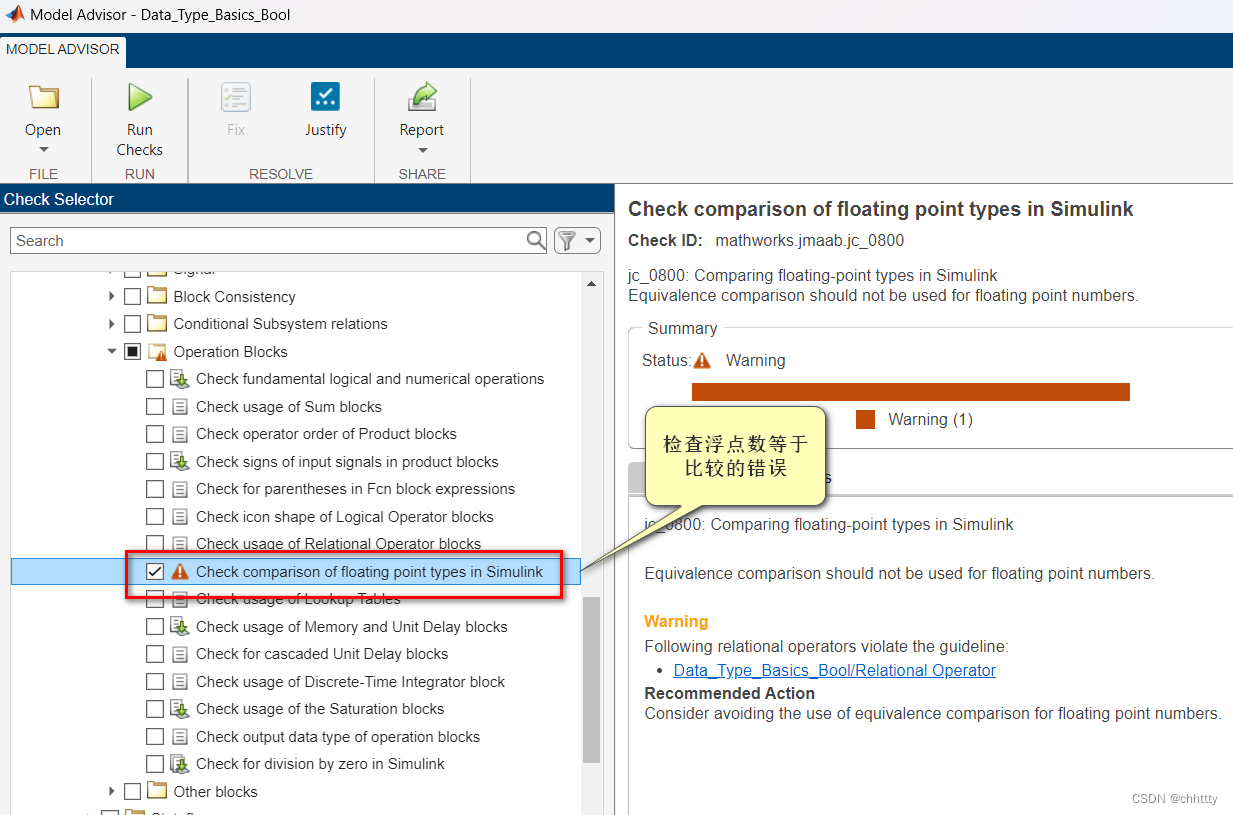Viewport: 1233px width, 815px height.
Task: Click icon beside Check usage of the Saturation blocks
Action: (x=180, y=709)
